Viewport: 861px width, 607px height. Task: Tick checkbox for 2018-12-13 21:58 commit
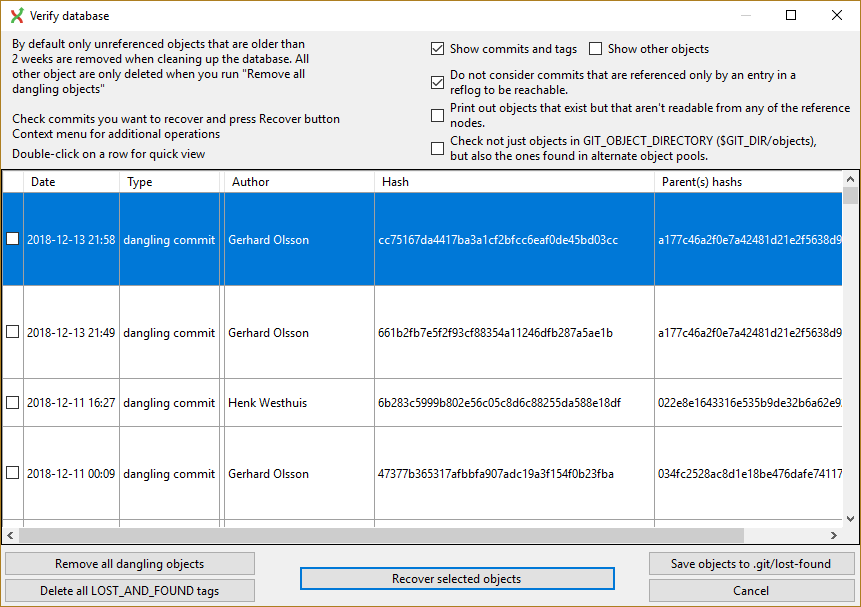coord(13,238)
